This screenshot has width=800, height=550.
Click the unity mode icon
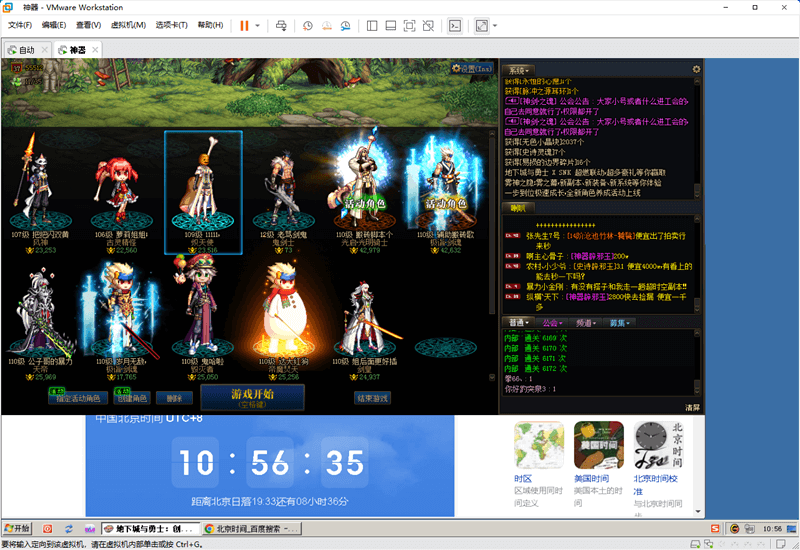coord(428,26)
